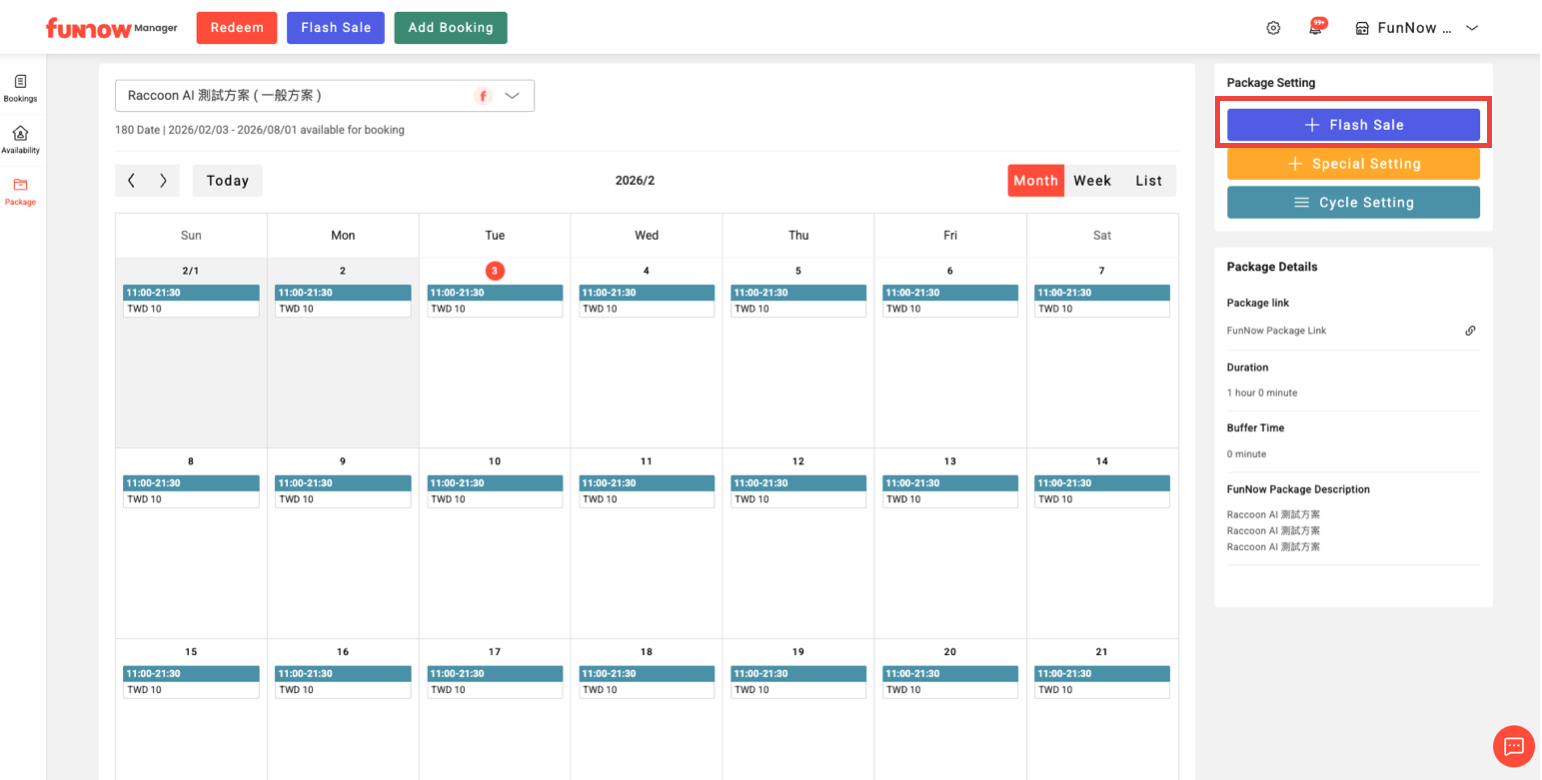Screen dimensions: 1542x780
Task: Click the FunNow Manager logo
Action: (x=111, y=28)
